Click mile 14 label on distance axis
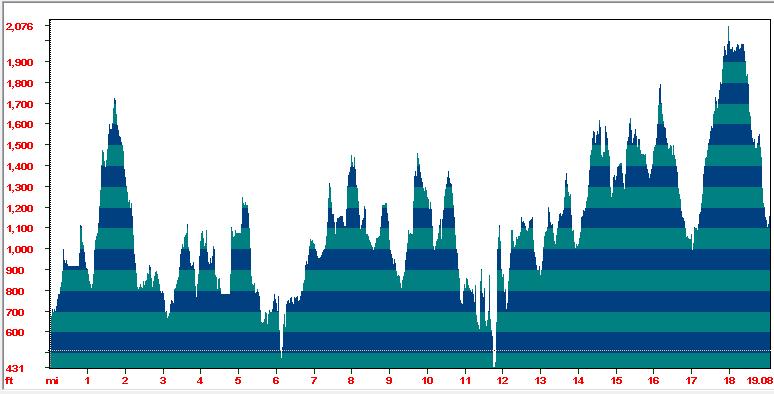The image size is (774, 394). pyautogui.click(x=578, y=381)
